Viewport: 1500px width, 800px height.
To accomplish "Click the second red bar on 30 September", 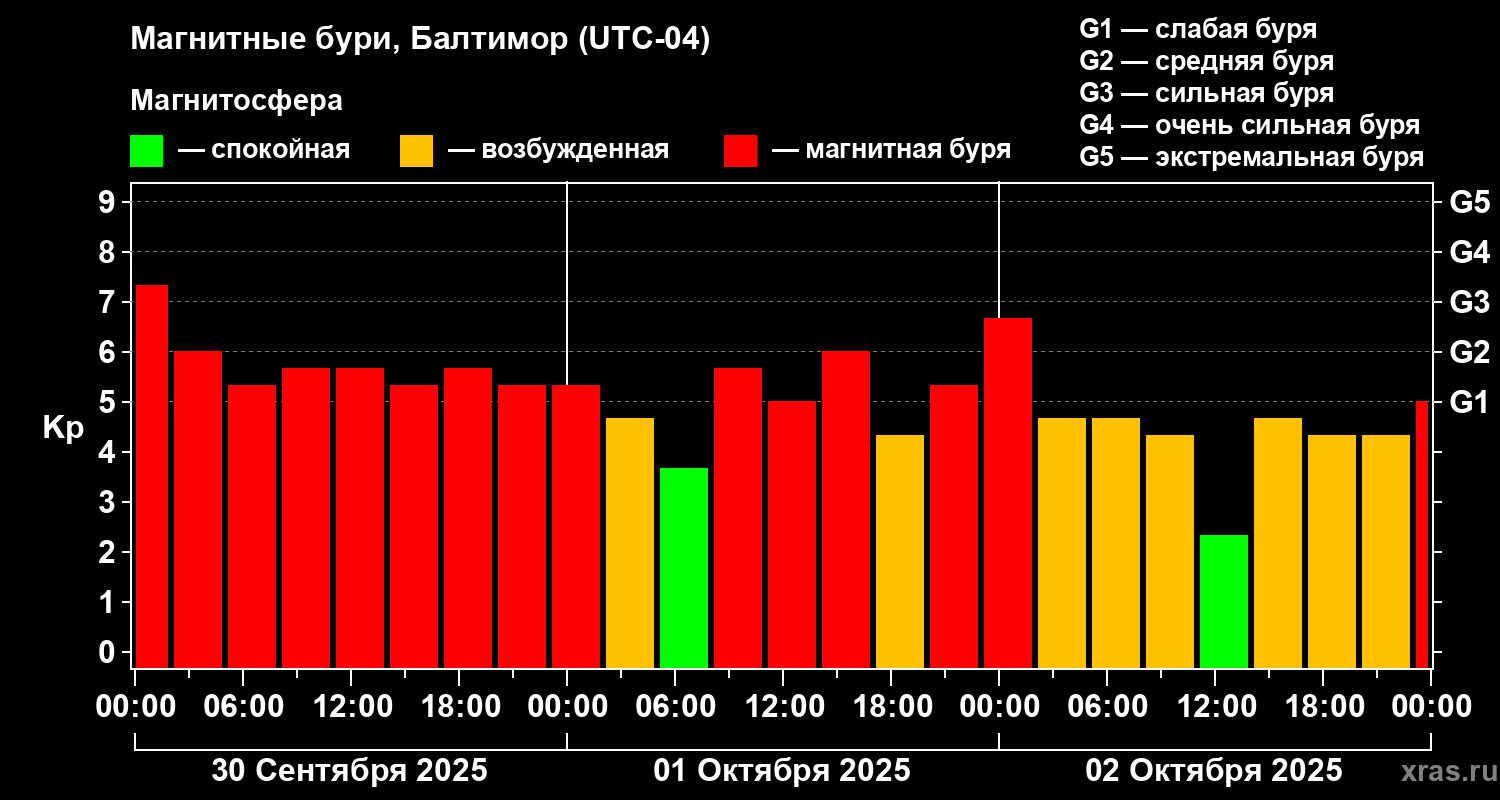I will (198, 509).
